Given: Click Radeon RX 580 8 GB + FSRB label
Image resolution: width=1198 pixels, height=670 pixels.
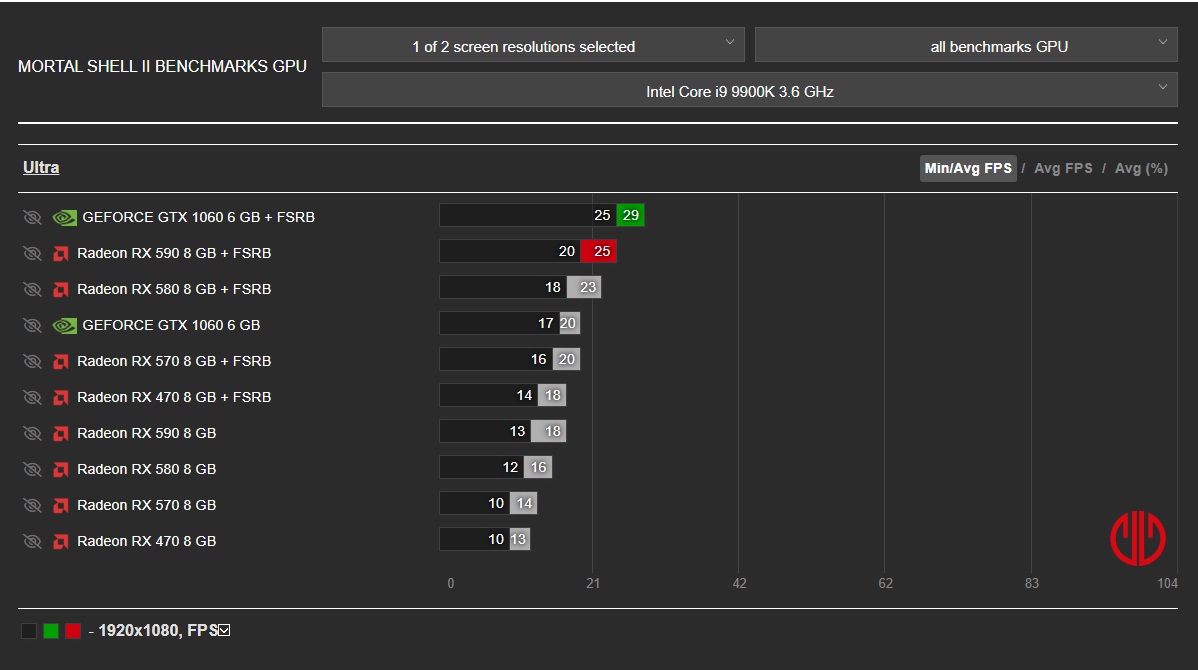Looking at the screenshot, I should (x=174, y=289).
